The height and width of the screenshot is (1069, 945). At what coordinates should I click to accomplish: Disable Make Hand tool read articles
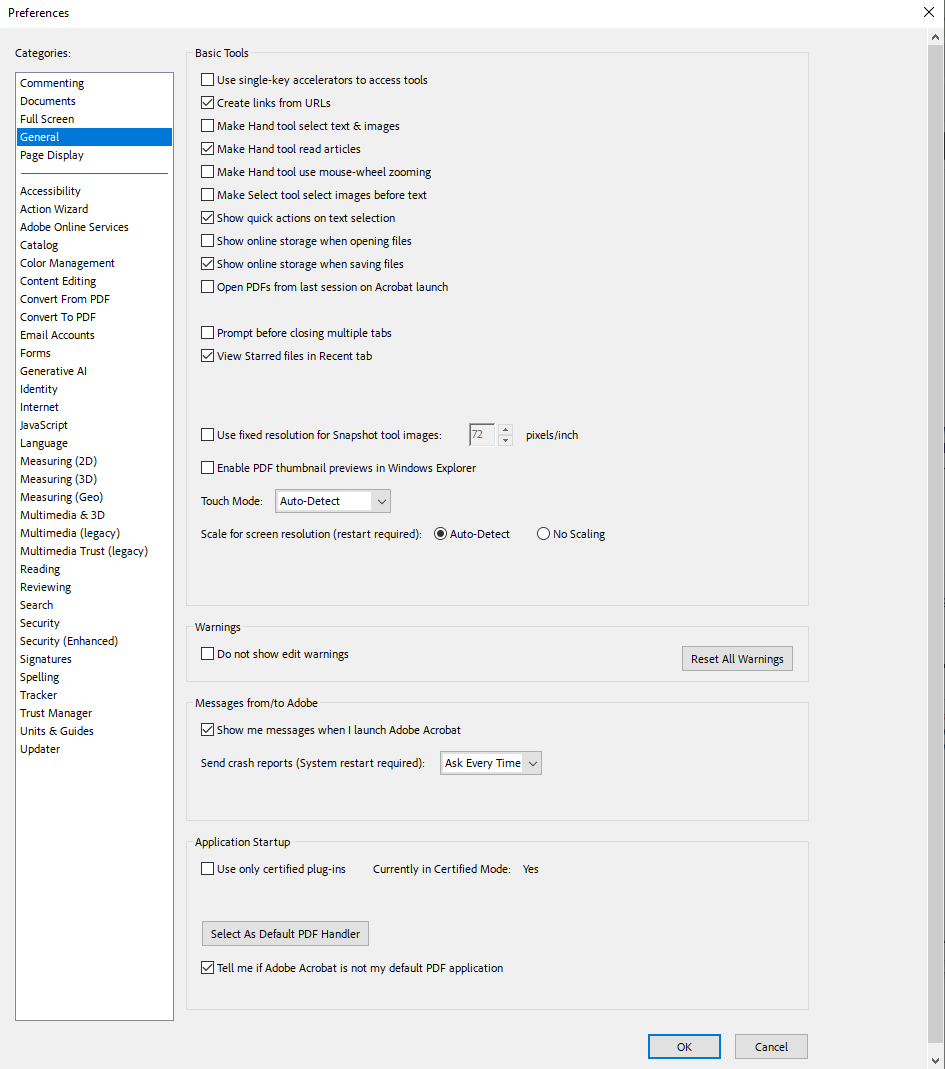207,148
